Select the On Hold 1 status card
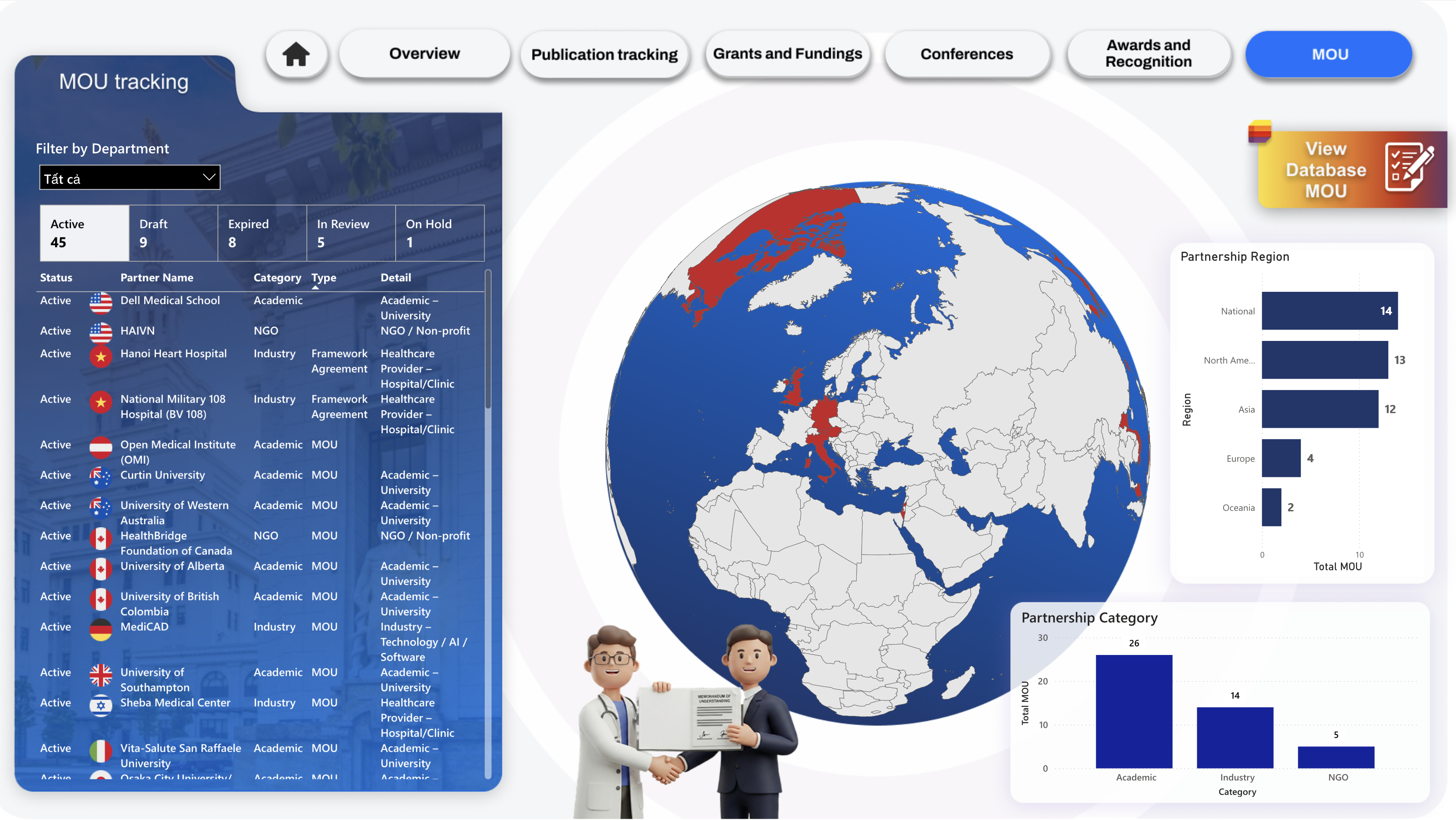 [440, 233]
